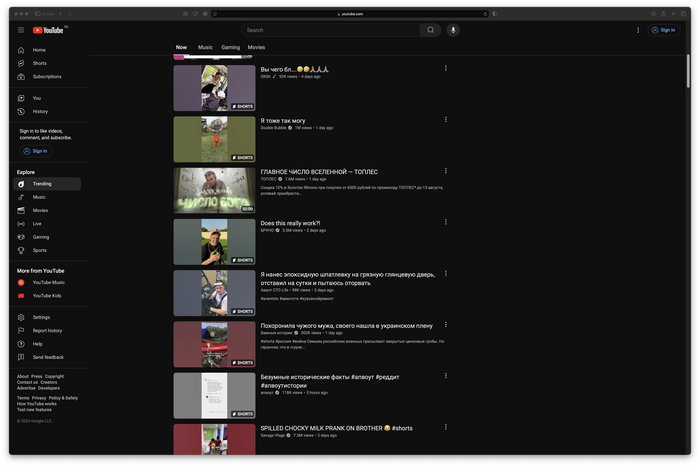Screen dimensions: 700x466
Task: Click into the Search input field
Action: tap(330, 30)
